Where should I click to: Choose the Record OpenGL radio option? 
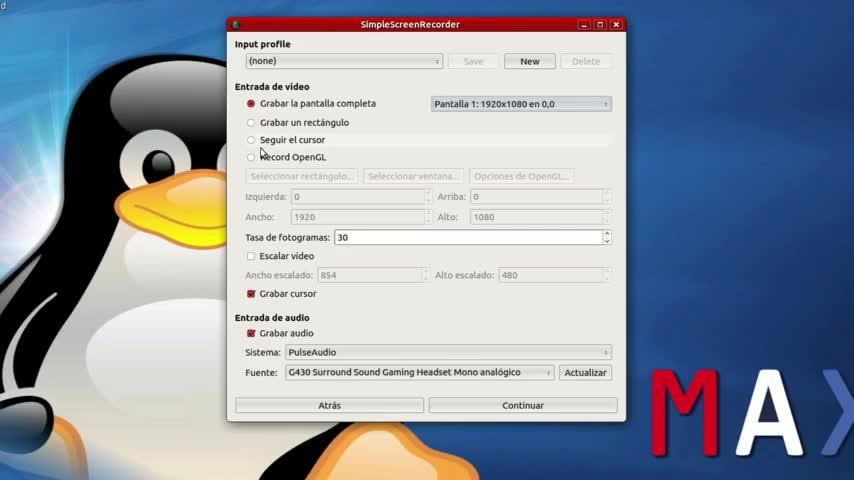pyautogui.click(x=251, y=157)
